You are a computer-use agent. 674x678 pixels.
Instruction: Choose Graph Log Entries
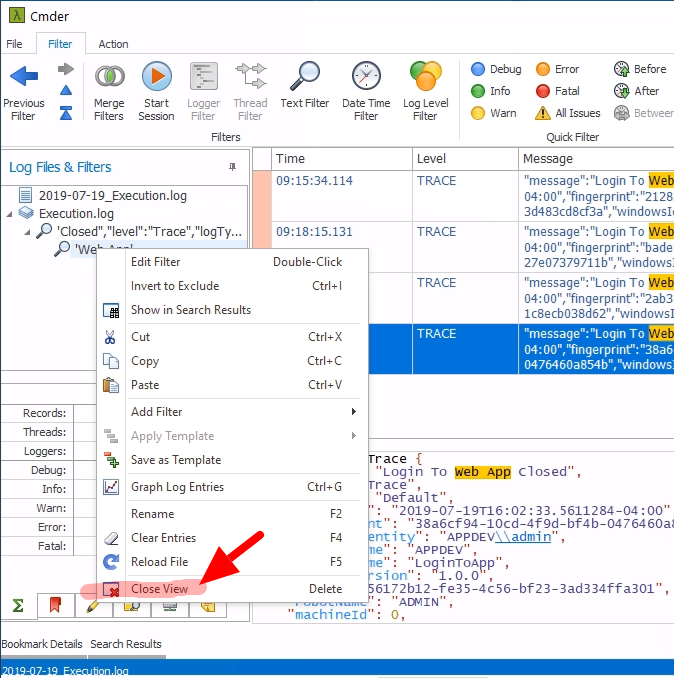click(233, 487)
